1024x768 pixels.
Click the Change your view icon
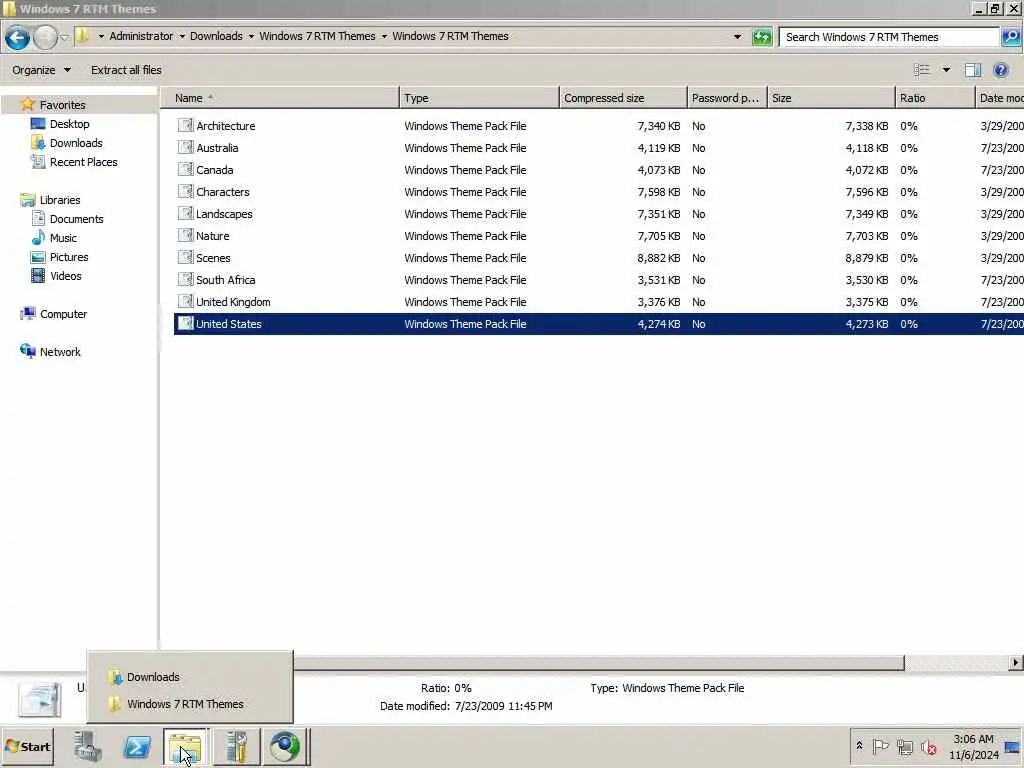pos(921,70)
